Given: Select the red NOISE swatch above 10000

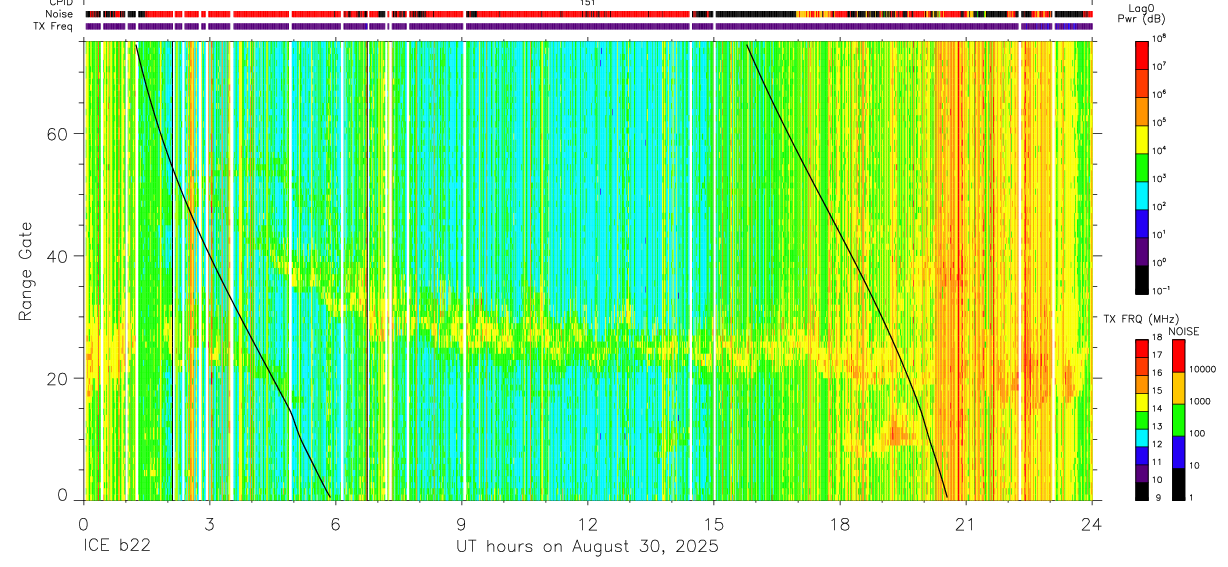Looking at the screenshot, I should click(1177, 356).
